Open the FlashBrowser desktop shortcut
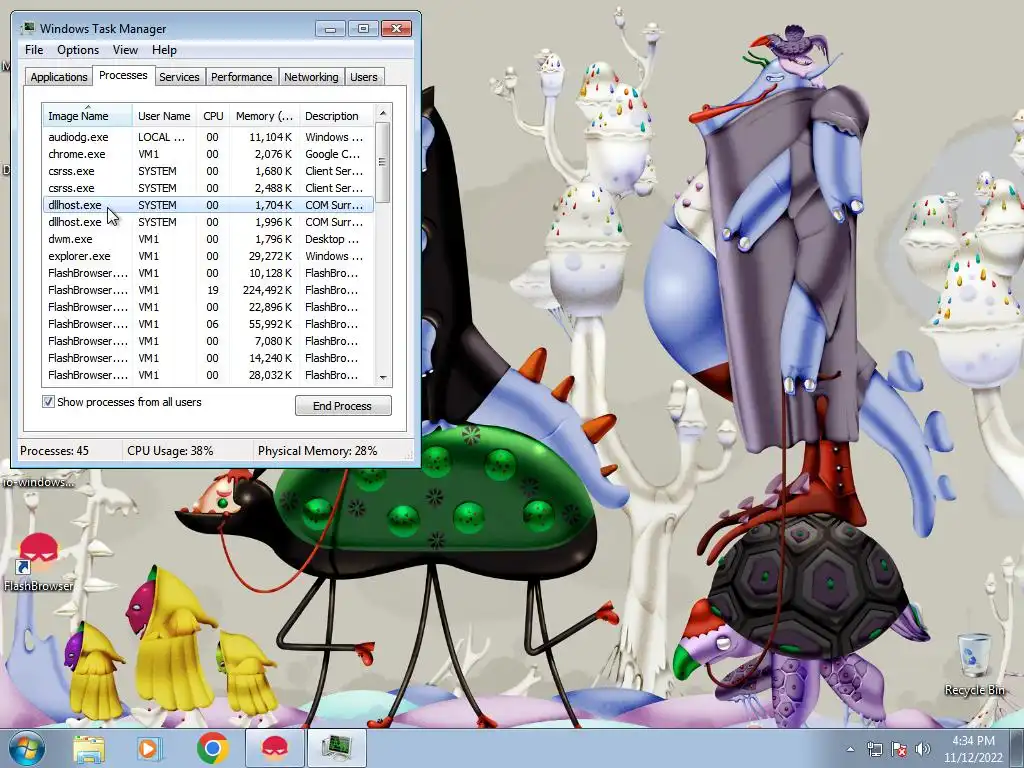The height and width of the screenshot is (768, 1024). click(x=38, y=562)
